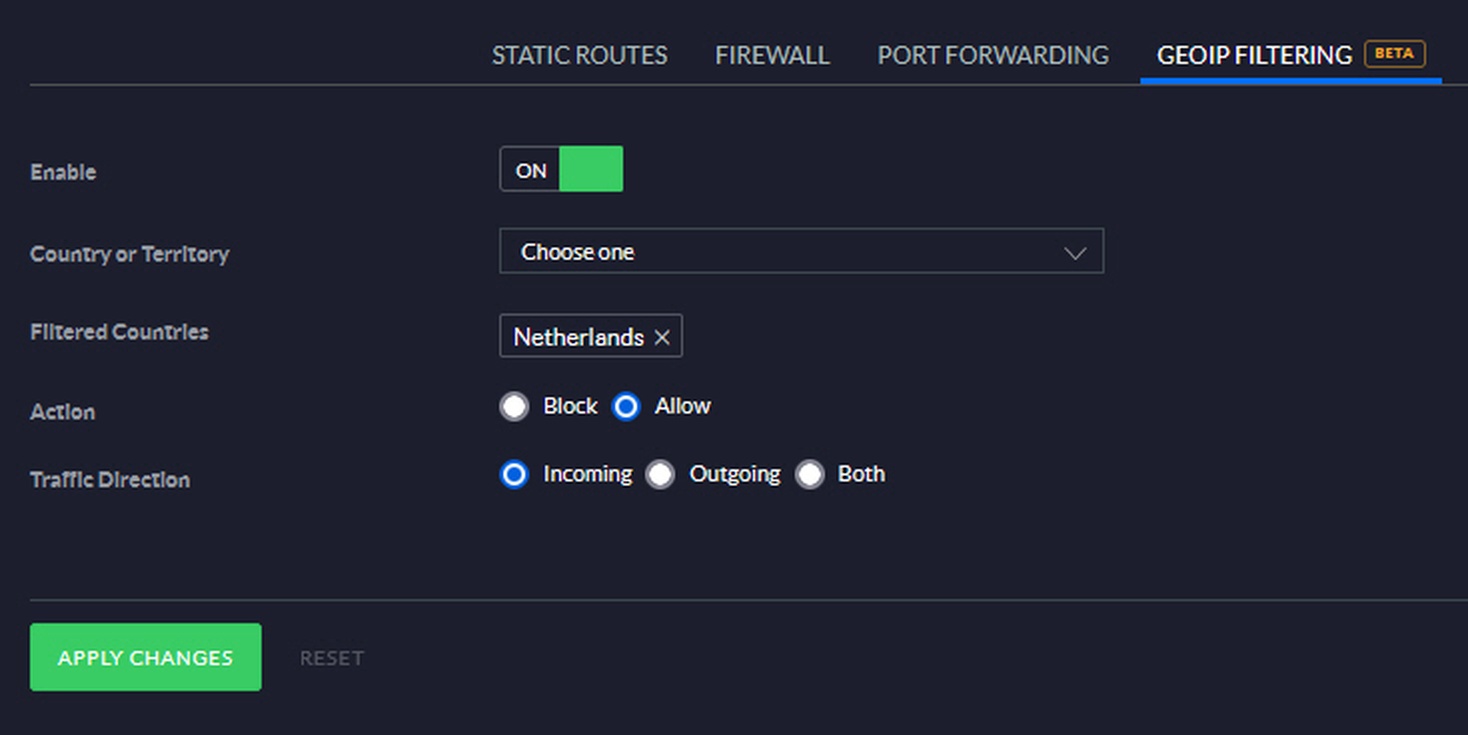Click the Country or Territory label
The image size is (1468, 735).
click(130, 254)
